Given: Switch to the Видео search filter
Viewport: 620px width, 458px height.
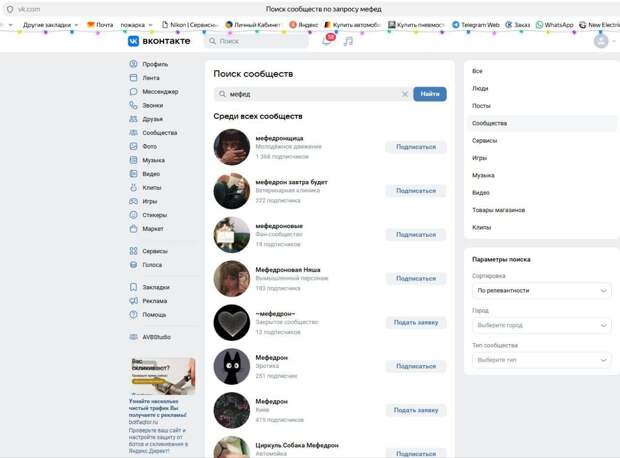Looking at the screenshot, I should click(481, 192).
